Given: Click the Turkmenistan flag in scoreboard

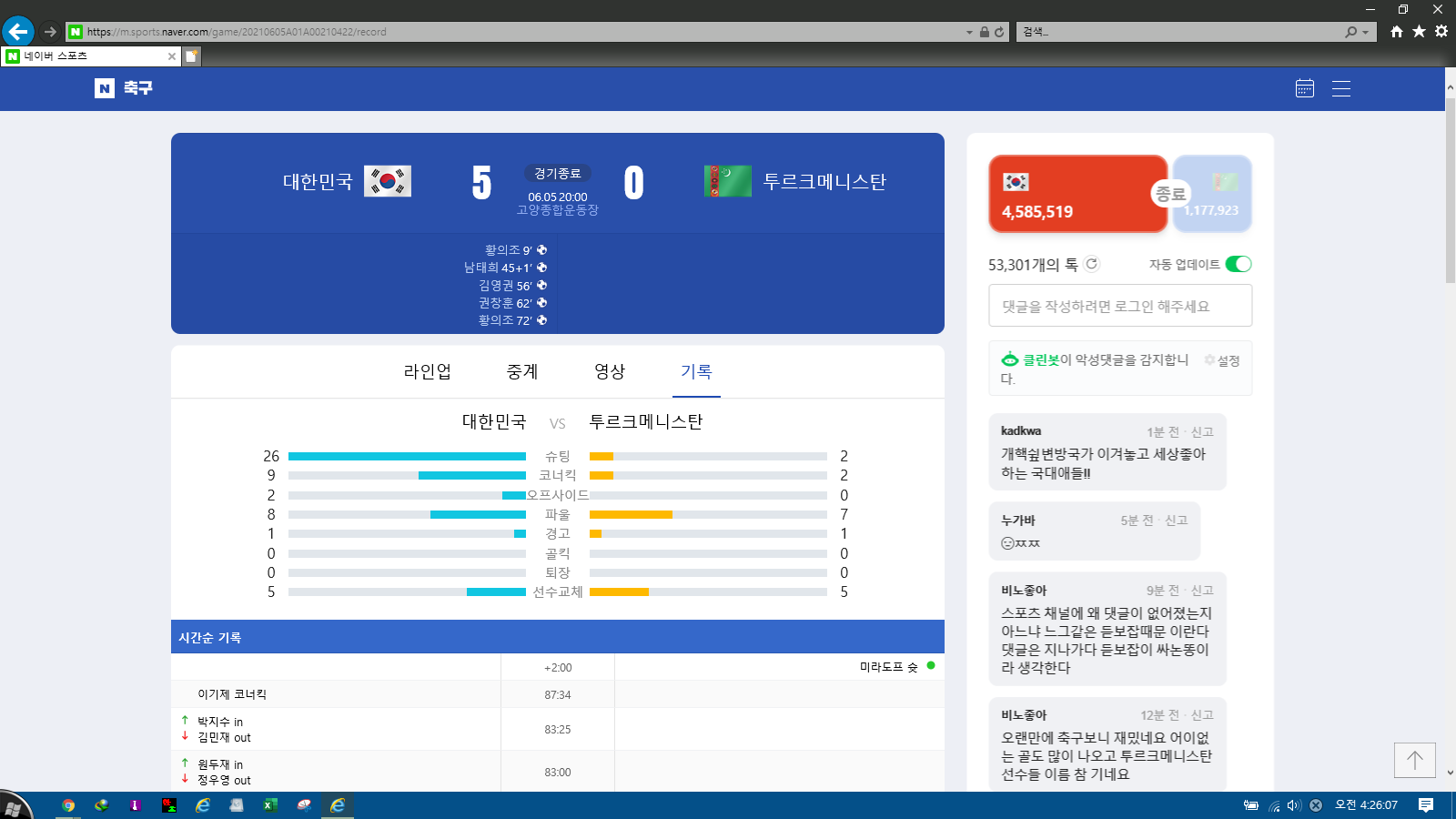Looking at the screenshot, I should coord(728,181).
